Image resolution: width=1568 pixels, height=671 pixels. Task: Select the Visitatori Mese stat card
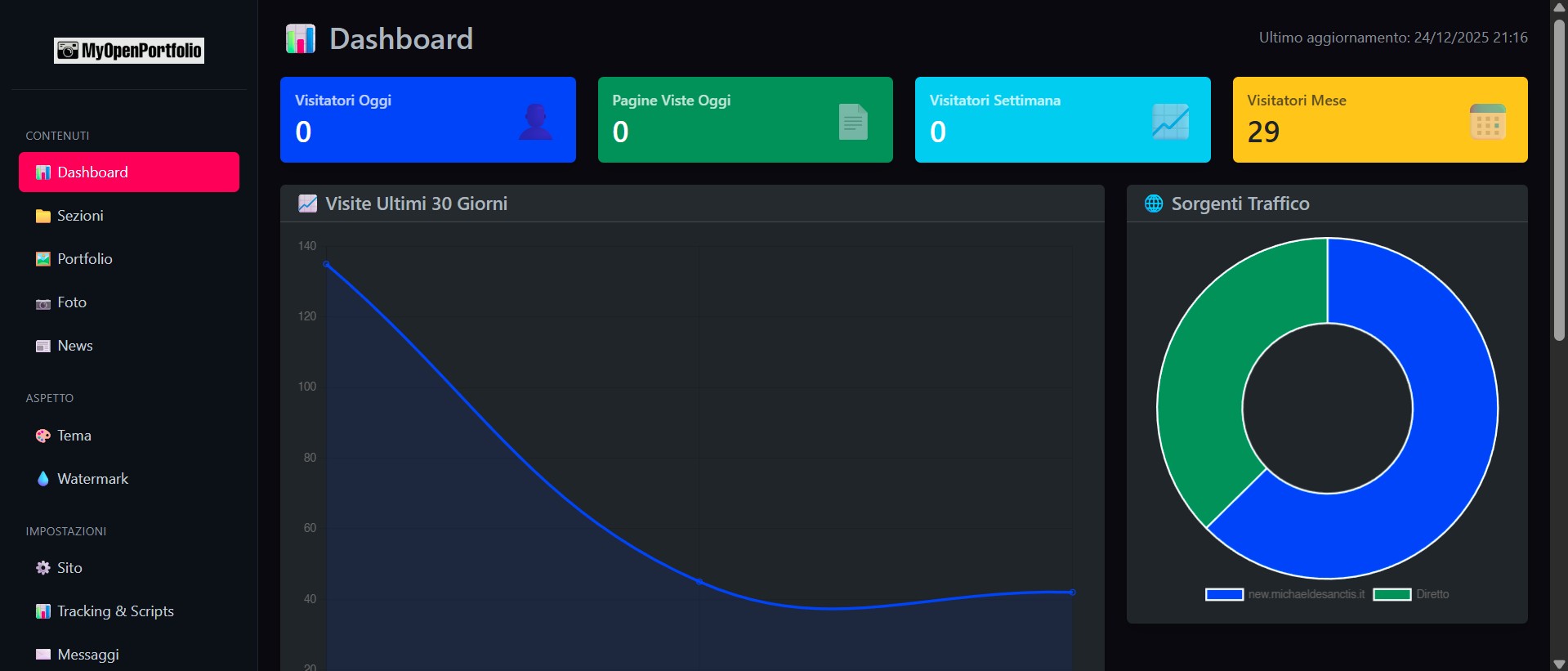1380,120
